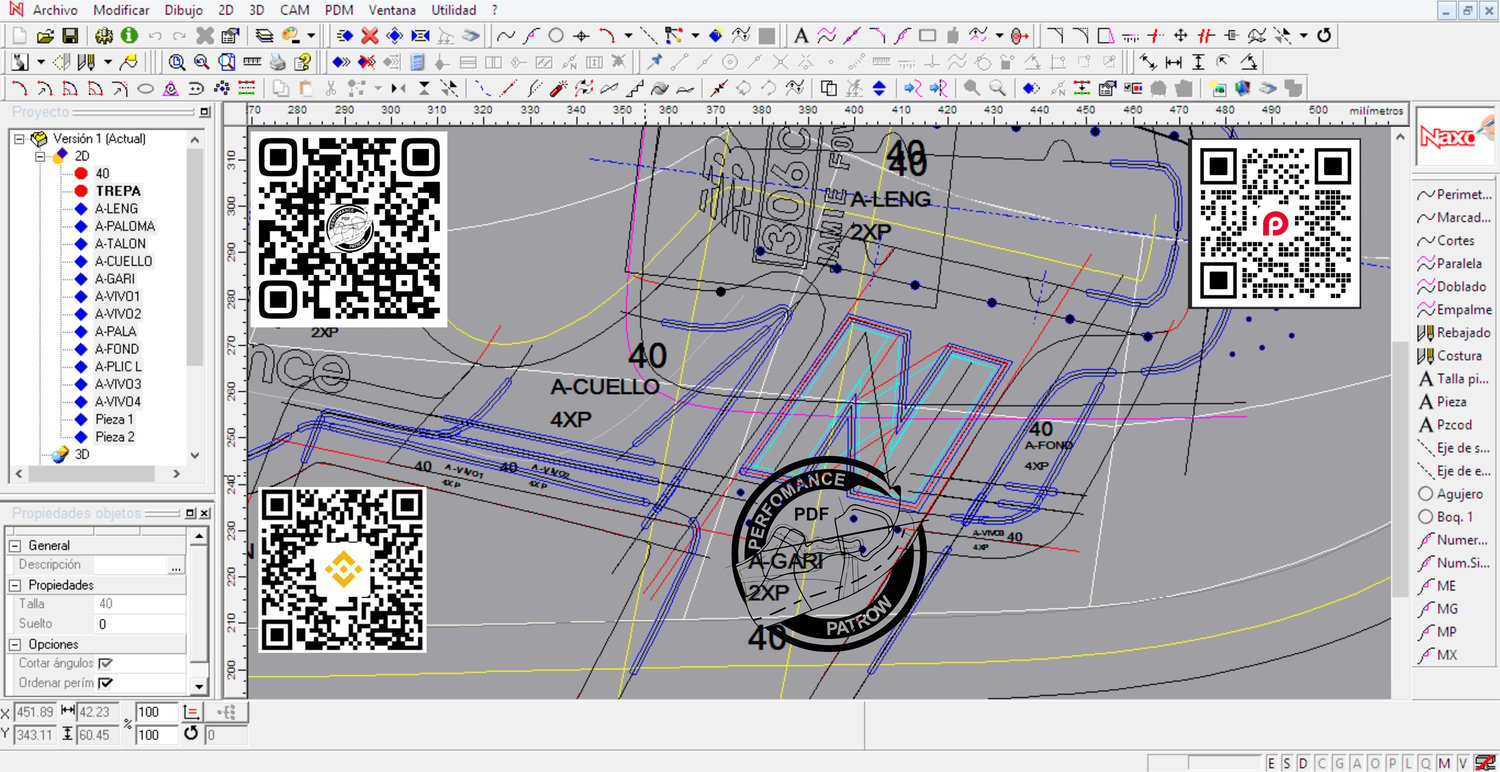Click the print icon
The width and height of the screenshot is (1500, 772).
[x=278, y=62]
